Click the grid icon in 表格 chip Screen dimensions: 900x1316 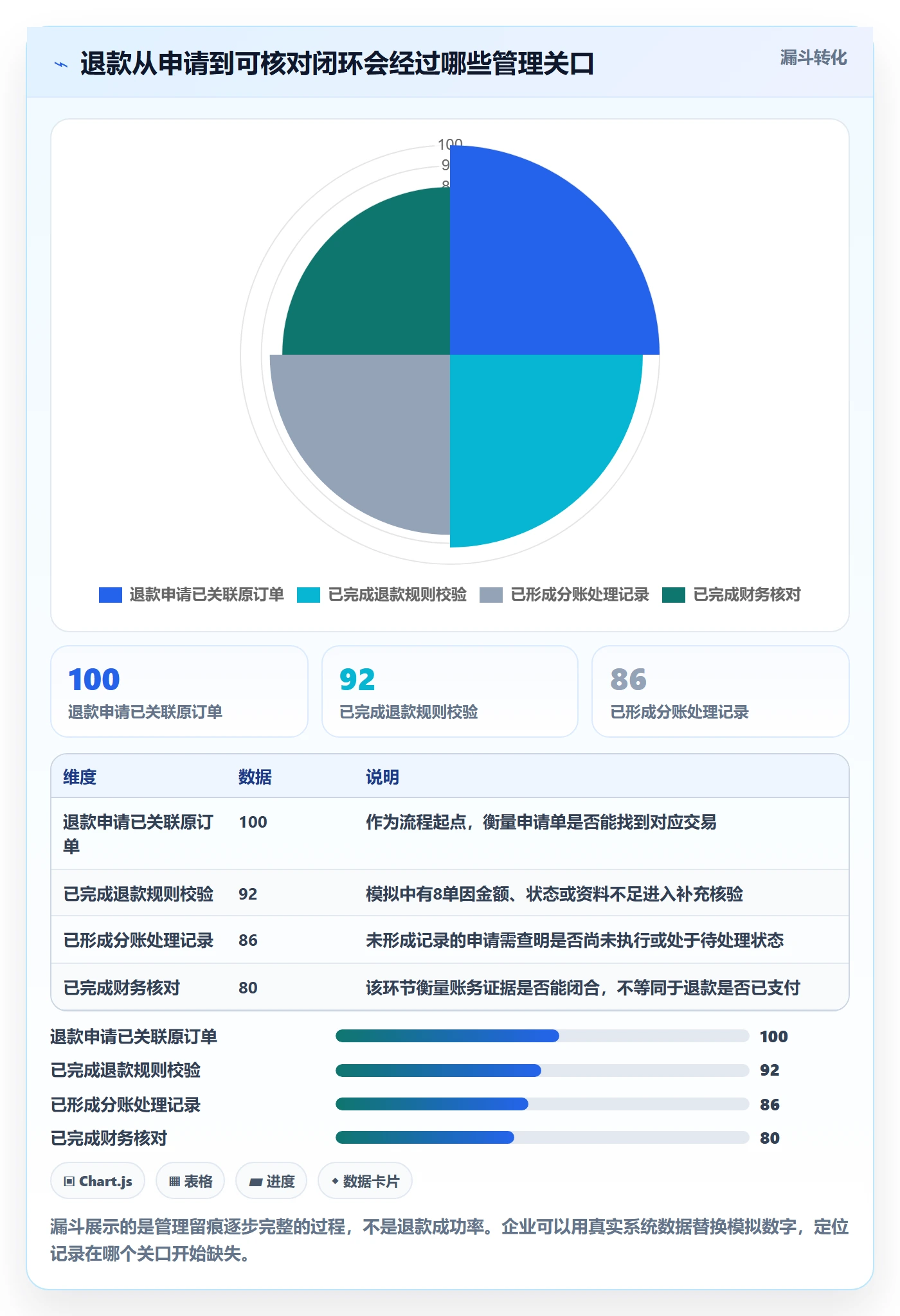pos(175,1181)
